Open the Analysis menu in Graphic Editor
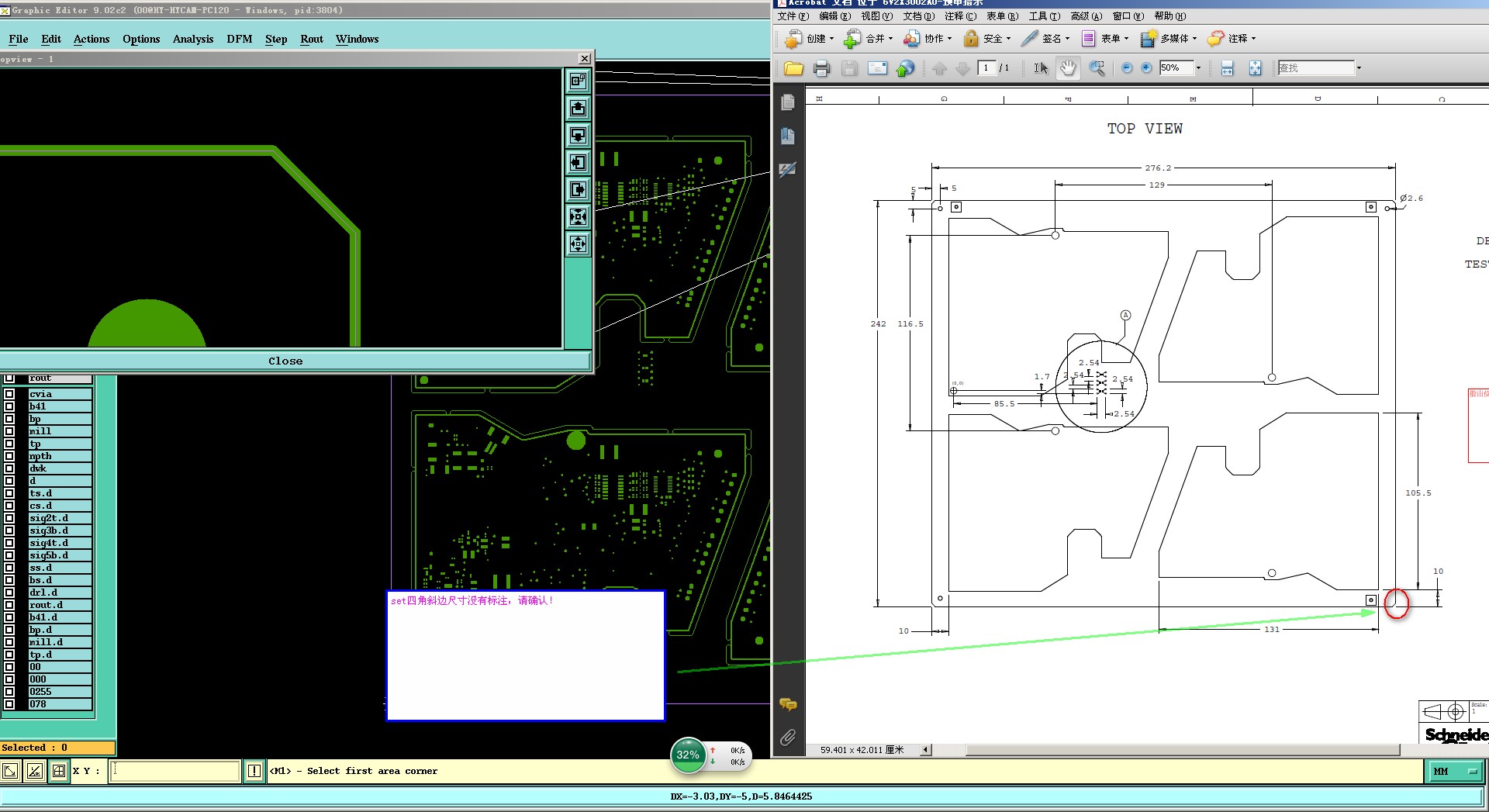 coord(193,39)
